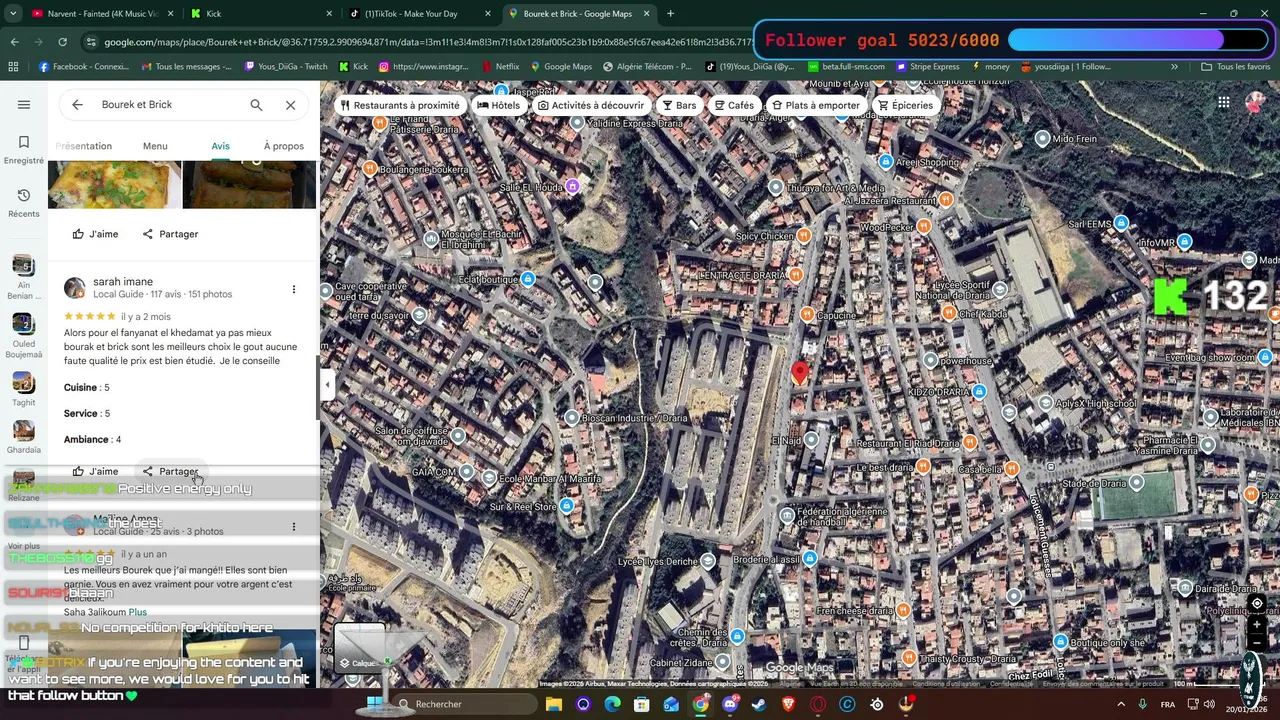Filter map by Bars
Image resolution: width=1280 pixels, height=720 pixels.
click(679, 105)
